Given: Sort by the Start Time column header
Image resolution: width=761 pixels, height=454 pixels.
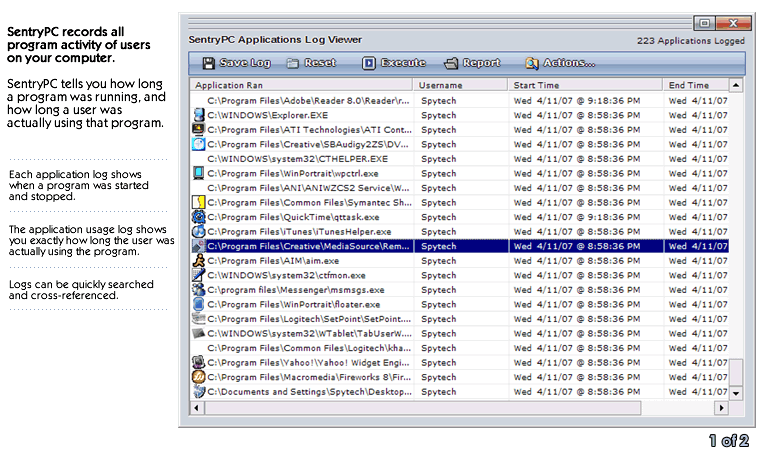Looking at the screenshot, I should (586, 85).
